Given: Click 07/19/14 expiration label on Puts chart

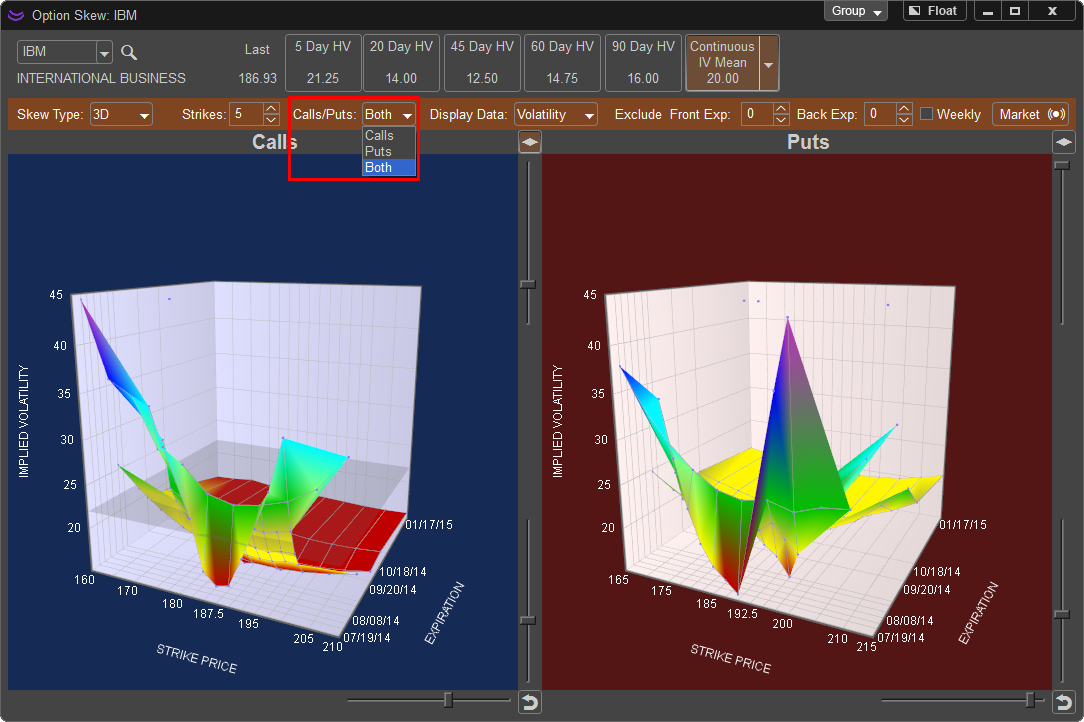Looking at the screenshot, I should point(900,638).
